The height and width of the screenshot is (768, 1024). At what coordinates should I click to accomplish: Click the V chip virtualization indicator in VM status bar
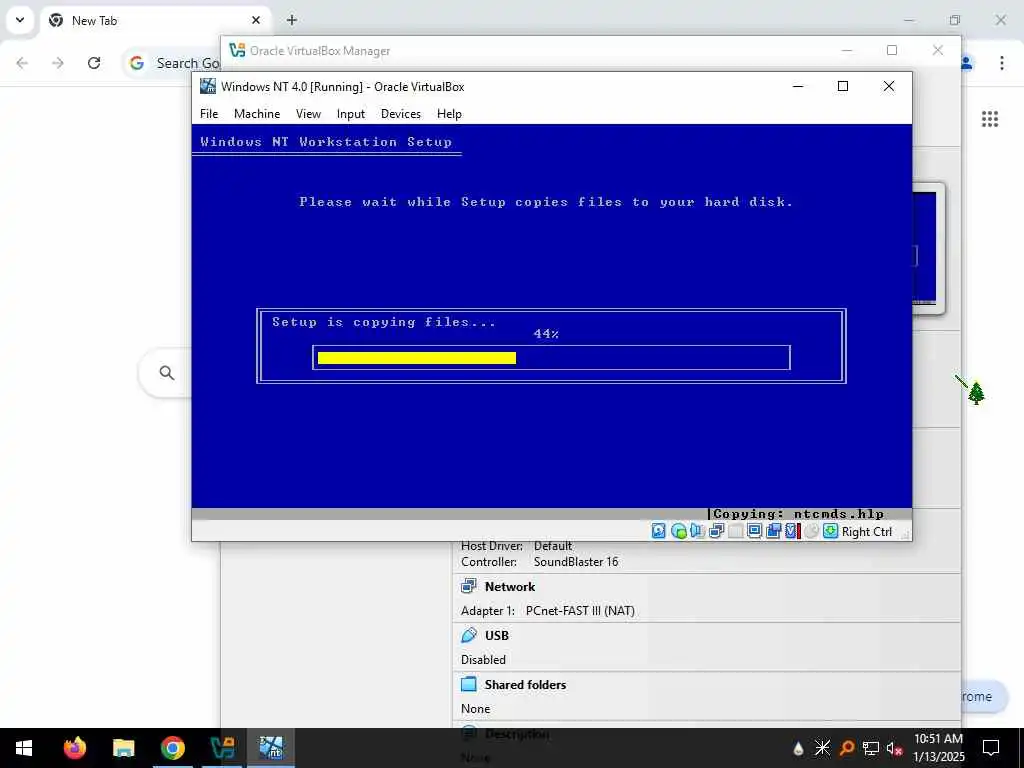coord(792,531)
